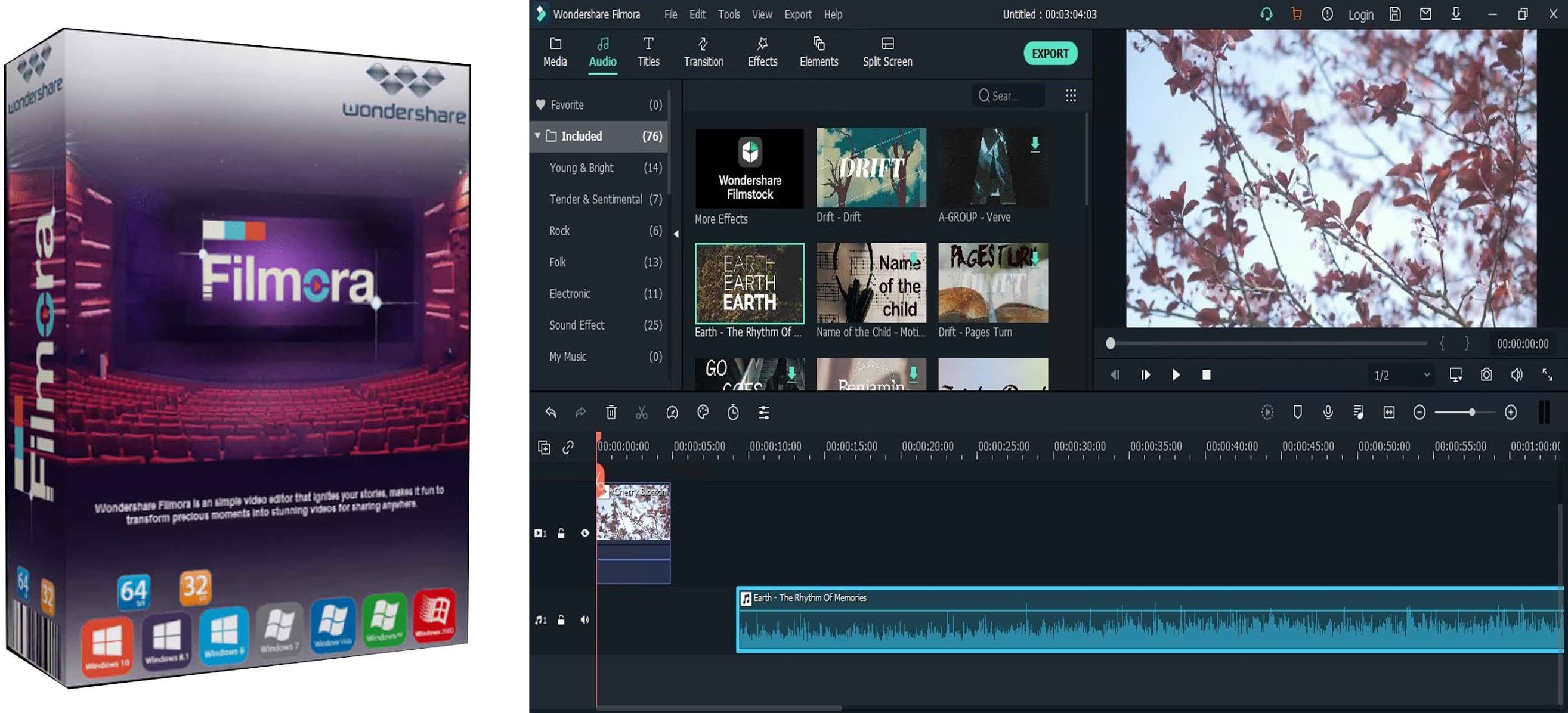Viewport: 1568px width, 713px height.
Task: Switch to the Media tab
Action: [555, 52]
